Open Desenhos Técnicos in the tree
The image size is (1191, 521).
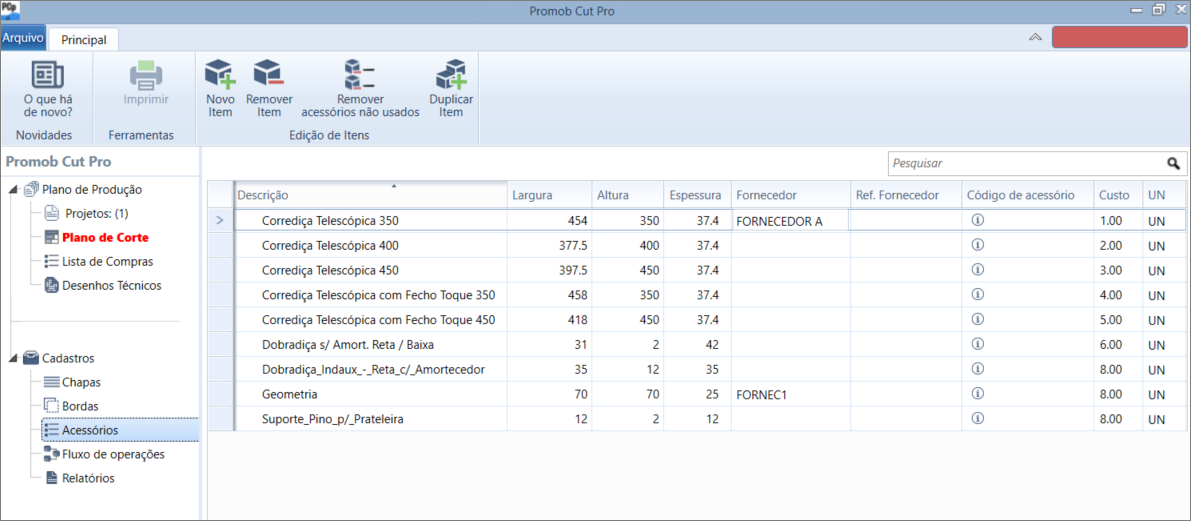click(x=112, y=286)
